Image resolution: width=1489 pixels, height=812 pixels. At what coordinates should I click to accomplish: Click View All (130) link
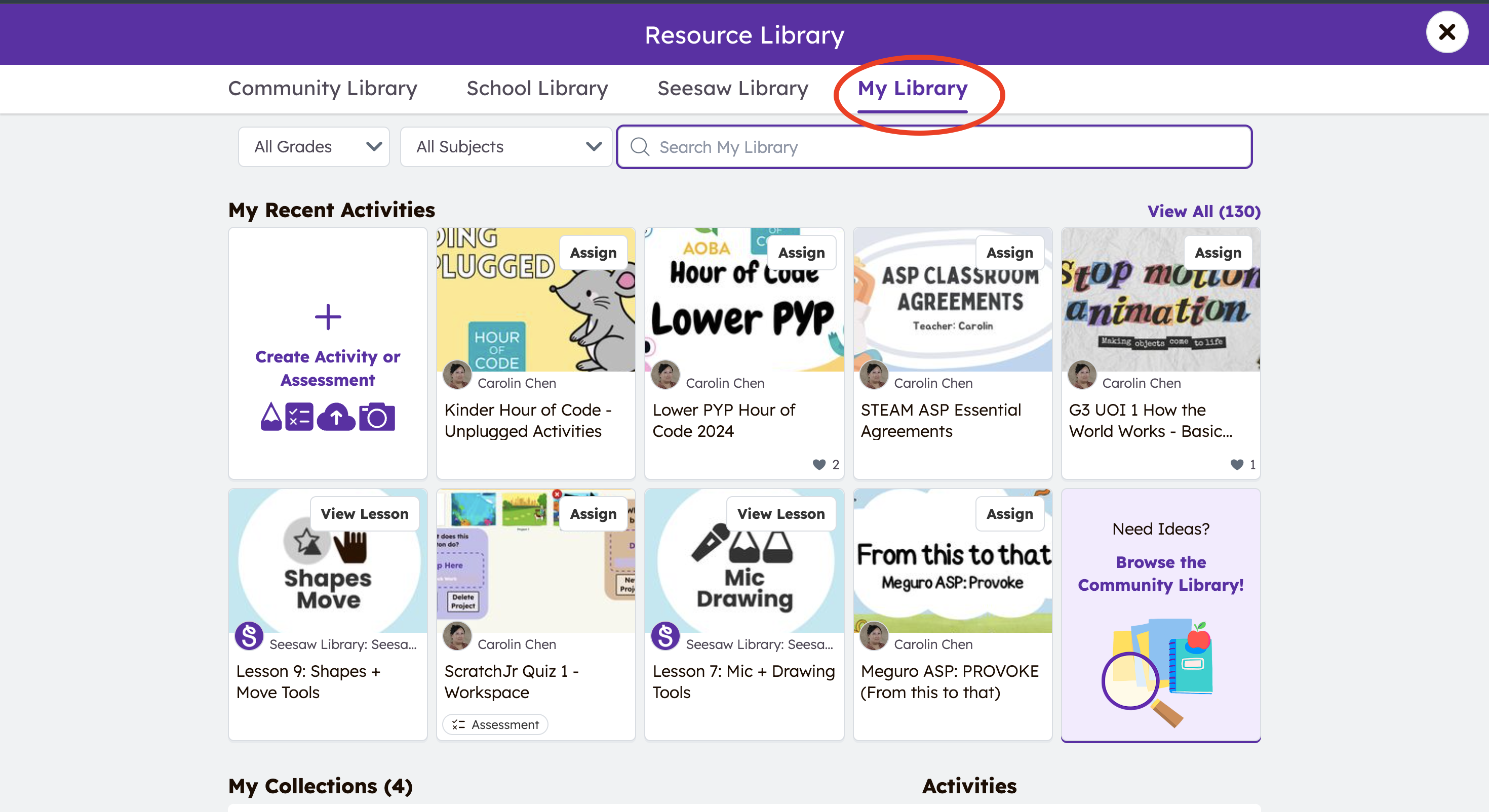click(1203, 211)
